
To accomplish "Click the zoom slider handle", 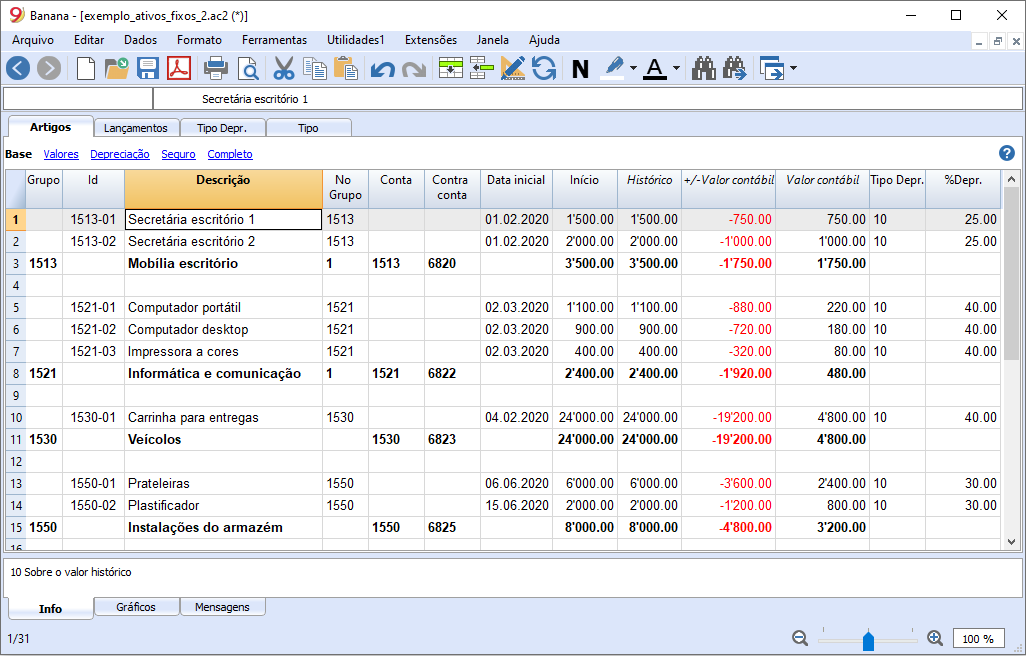I will pyautogui.click(x=868, y=639).
